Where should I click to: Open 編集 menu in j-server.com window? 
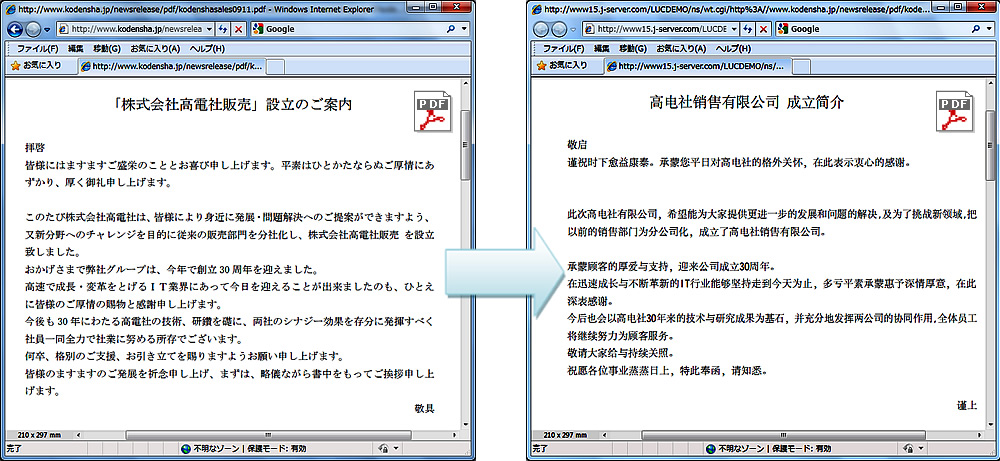click(x=601, y=48)
